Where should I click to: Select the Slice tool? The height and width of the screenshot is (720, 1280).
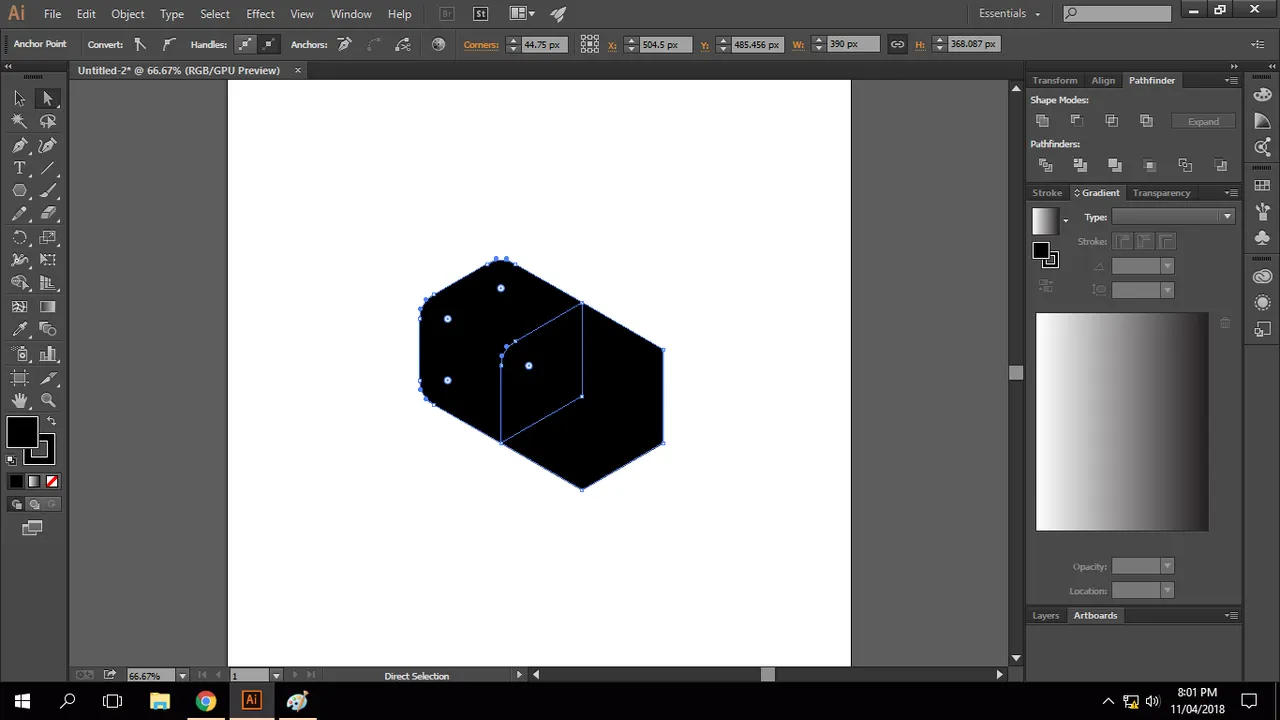click(47, 378)
